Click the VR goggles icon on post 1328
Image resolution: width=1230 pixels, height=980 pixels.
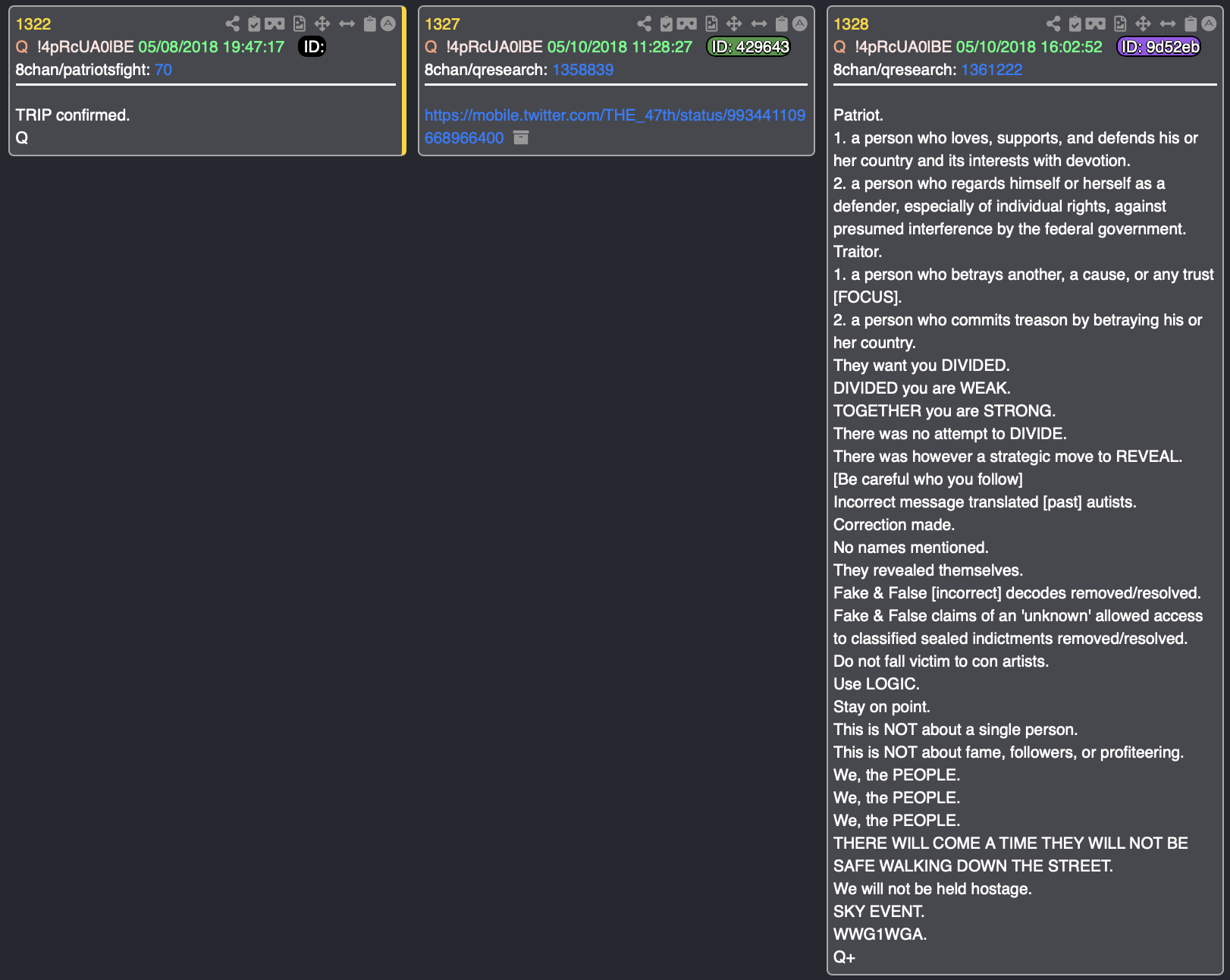click(1096, 24)
